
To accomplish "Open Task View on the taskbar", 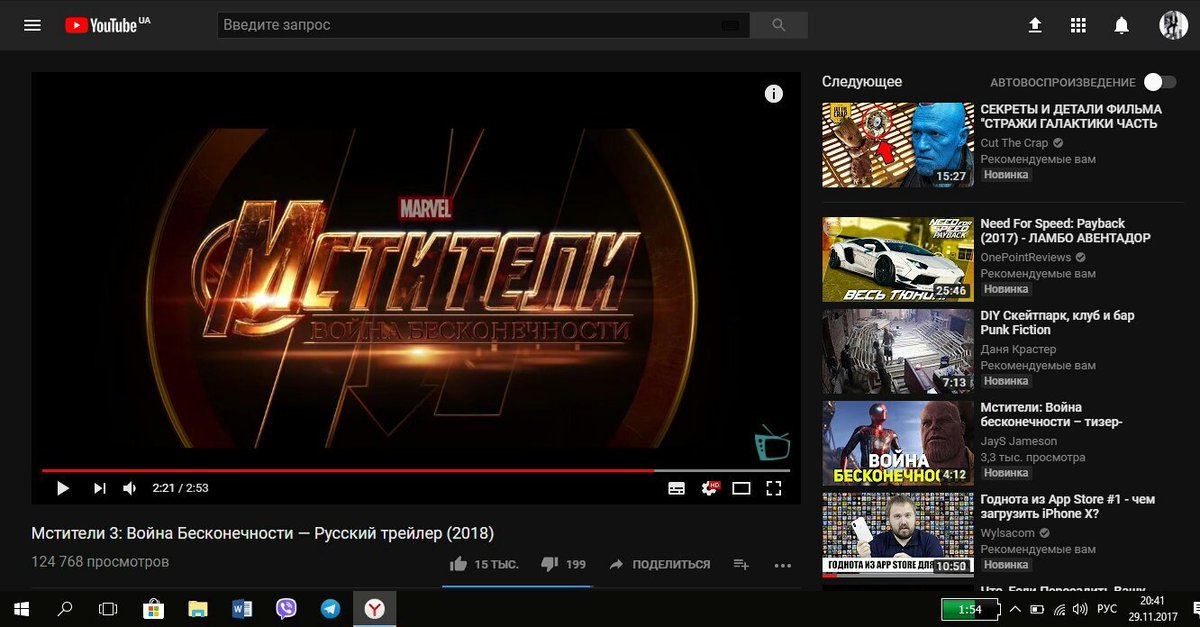I will pyautogui.click(x=108, y=609).
